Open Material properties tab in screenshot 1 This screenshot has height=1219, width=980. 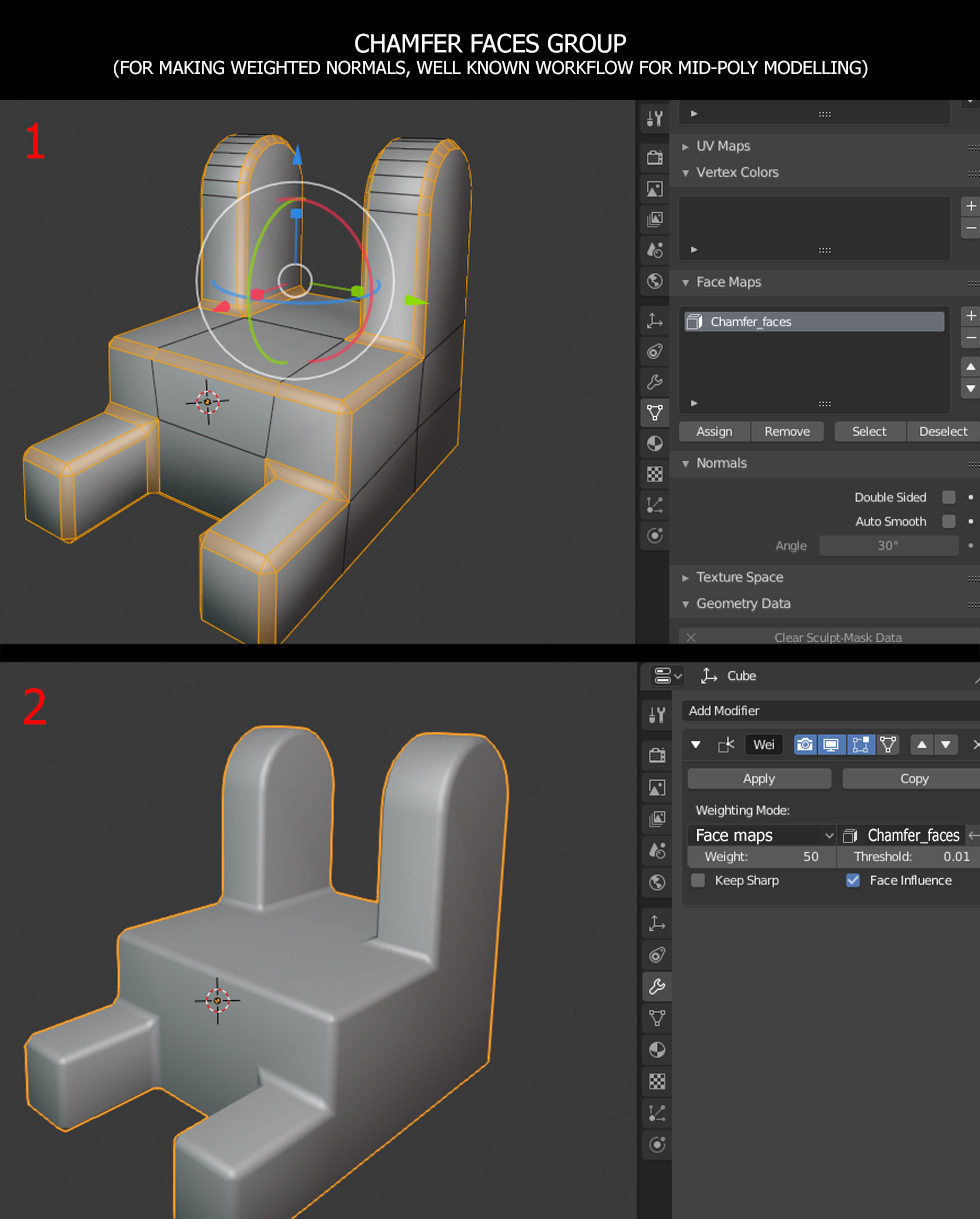point(655,443)
